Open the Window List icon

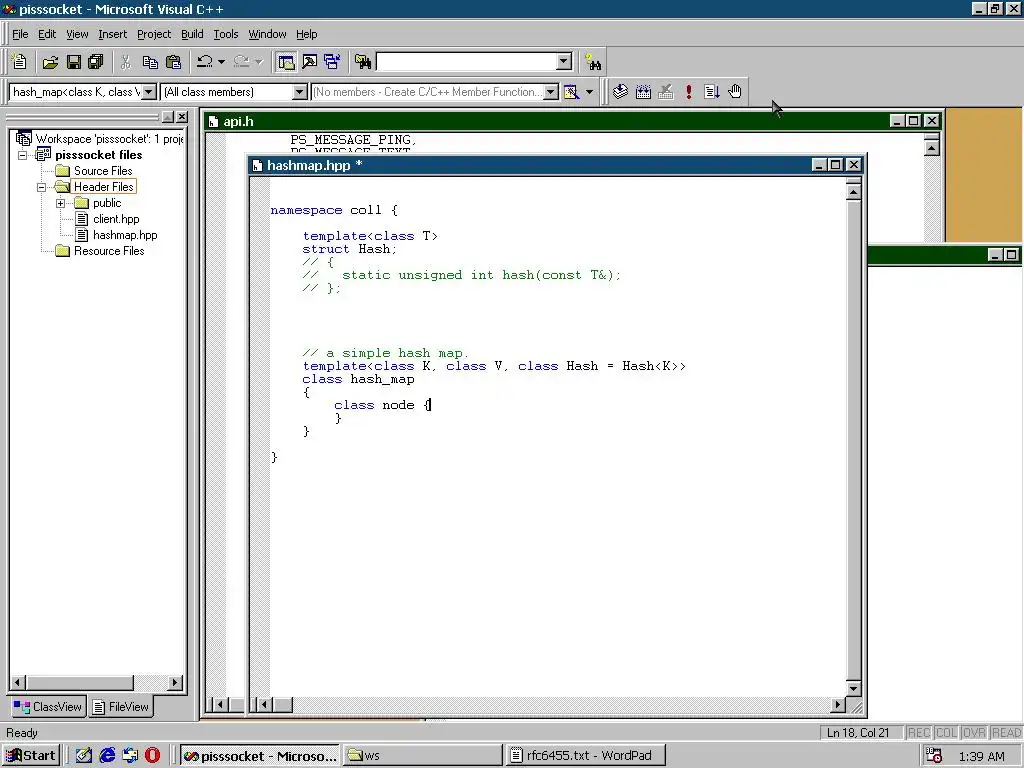(332, 62)
